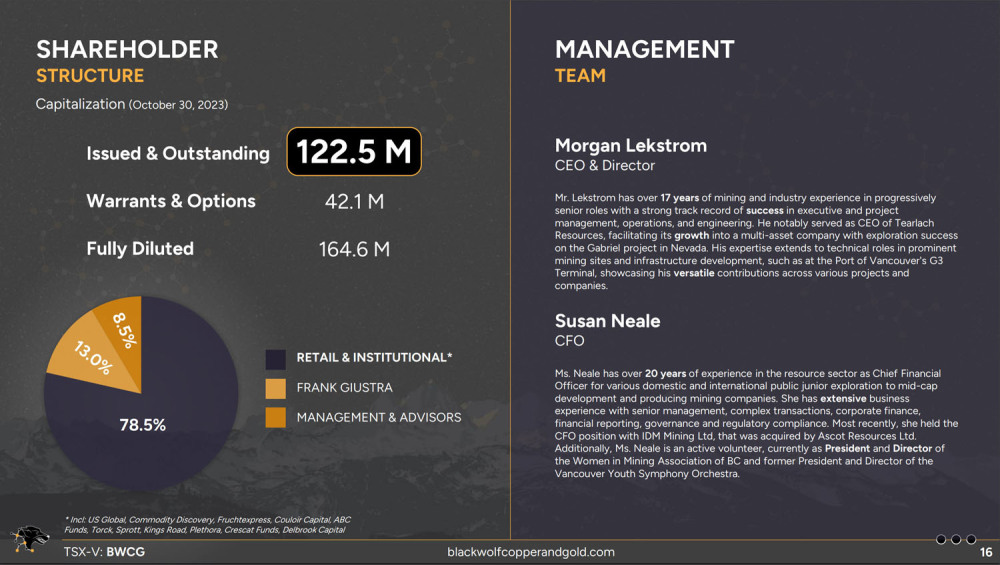The image size is (1000, 565).
Task: Click the TSX-V: BWCG ticker text
Action: point(104,552)
